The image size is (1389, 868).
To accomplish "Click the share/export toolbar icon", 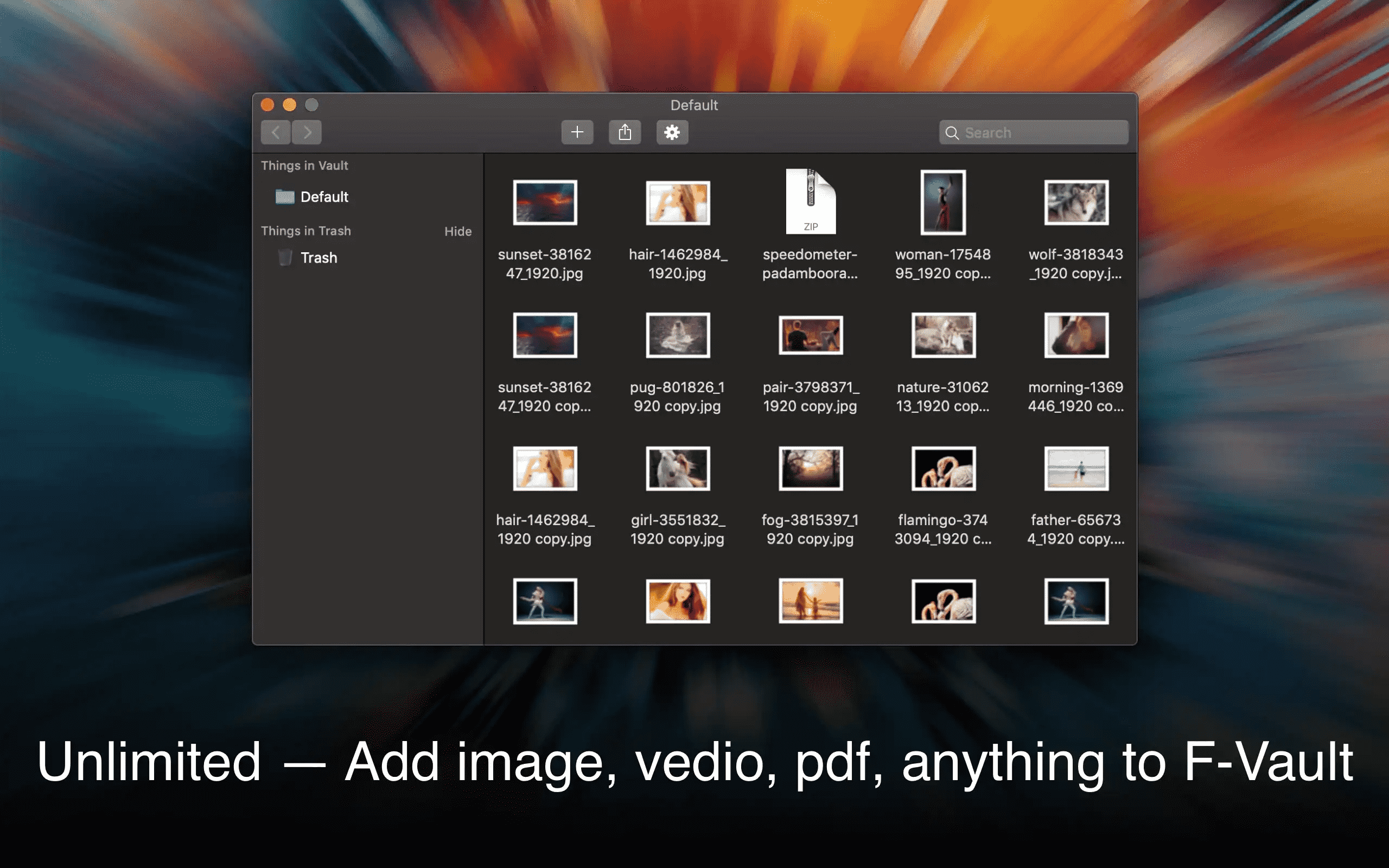I will click(x=625, y=132).
